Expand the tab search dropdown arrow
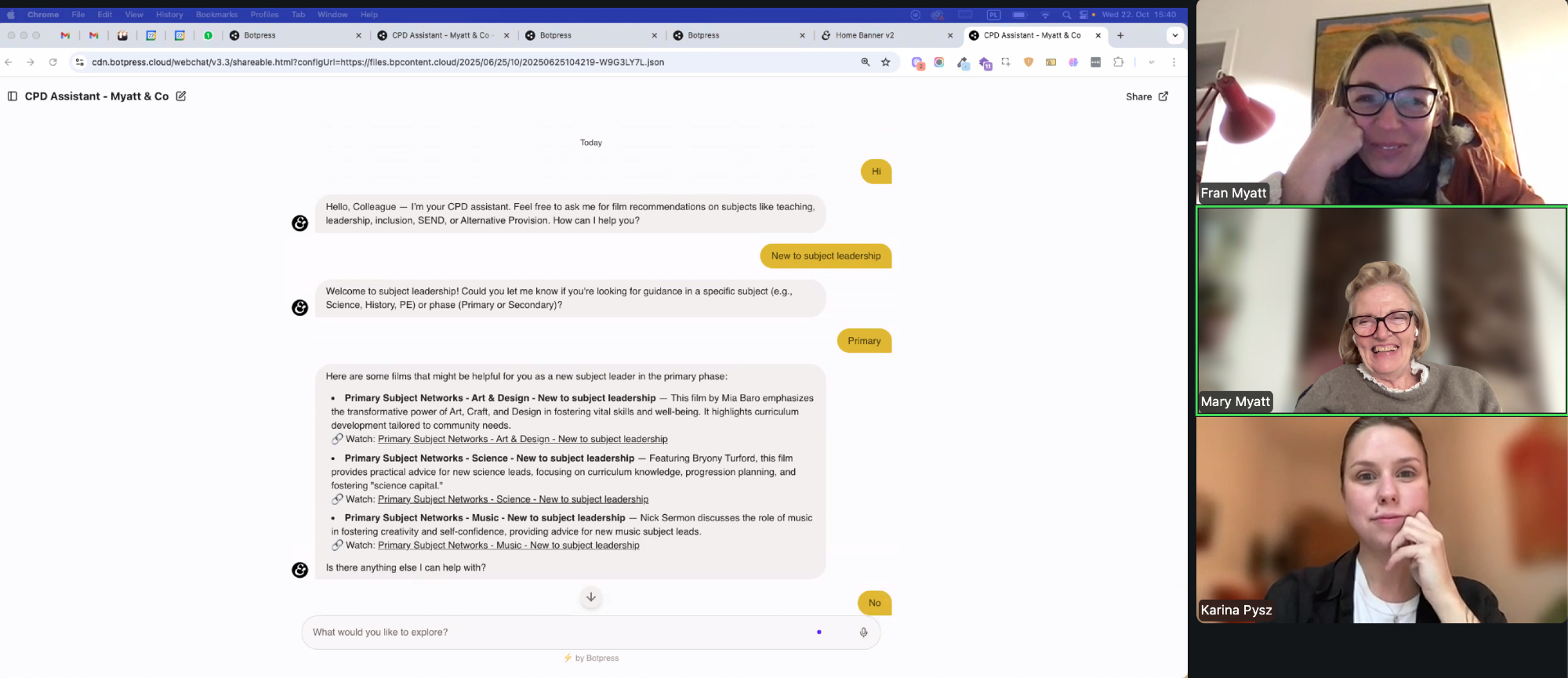The width and height of the screenshot is (1568, 678). click(x=1174, y=35)
